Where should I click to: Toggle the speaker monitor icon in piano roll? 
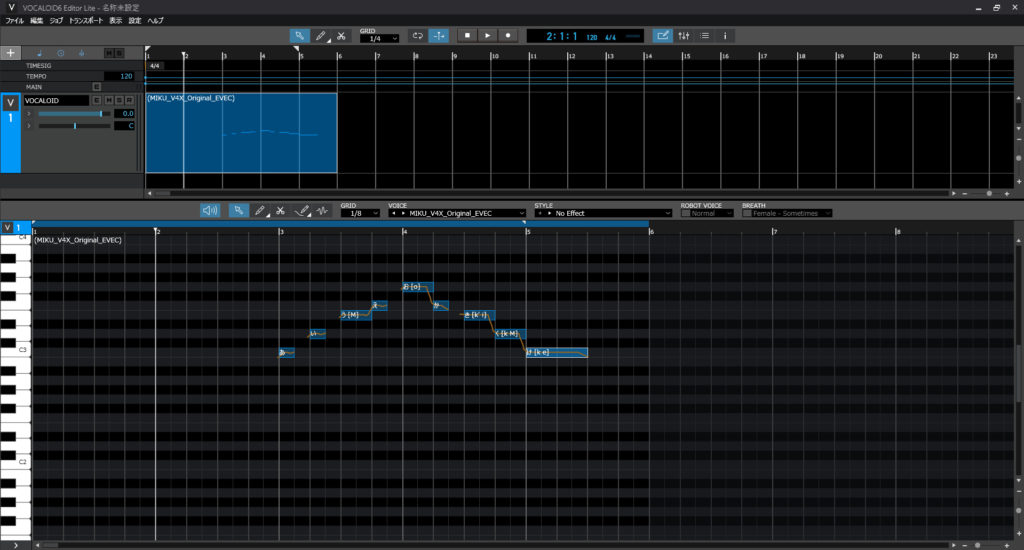pyautogui.click(x=210, y=211)
